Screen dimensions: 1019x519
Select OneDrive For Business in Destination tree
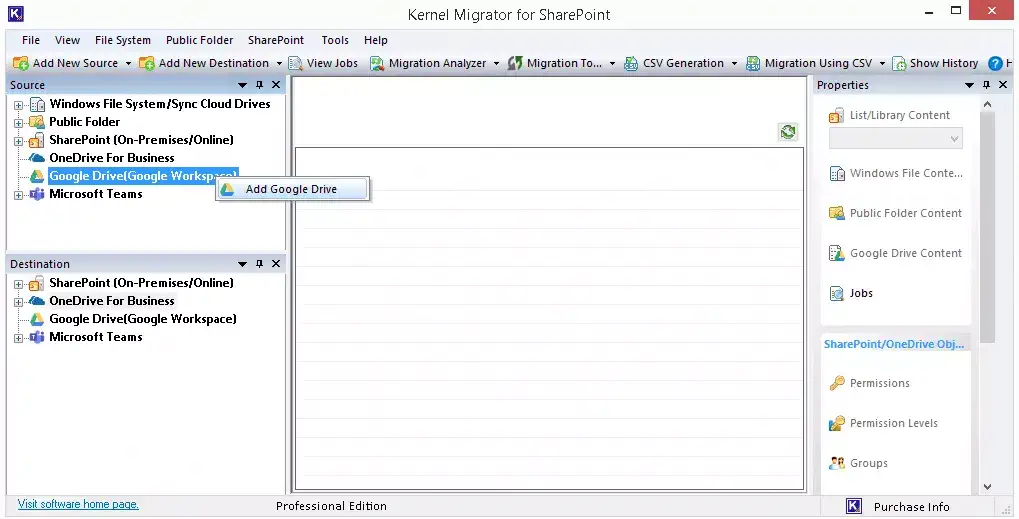click(x=112, y=301)
